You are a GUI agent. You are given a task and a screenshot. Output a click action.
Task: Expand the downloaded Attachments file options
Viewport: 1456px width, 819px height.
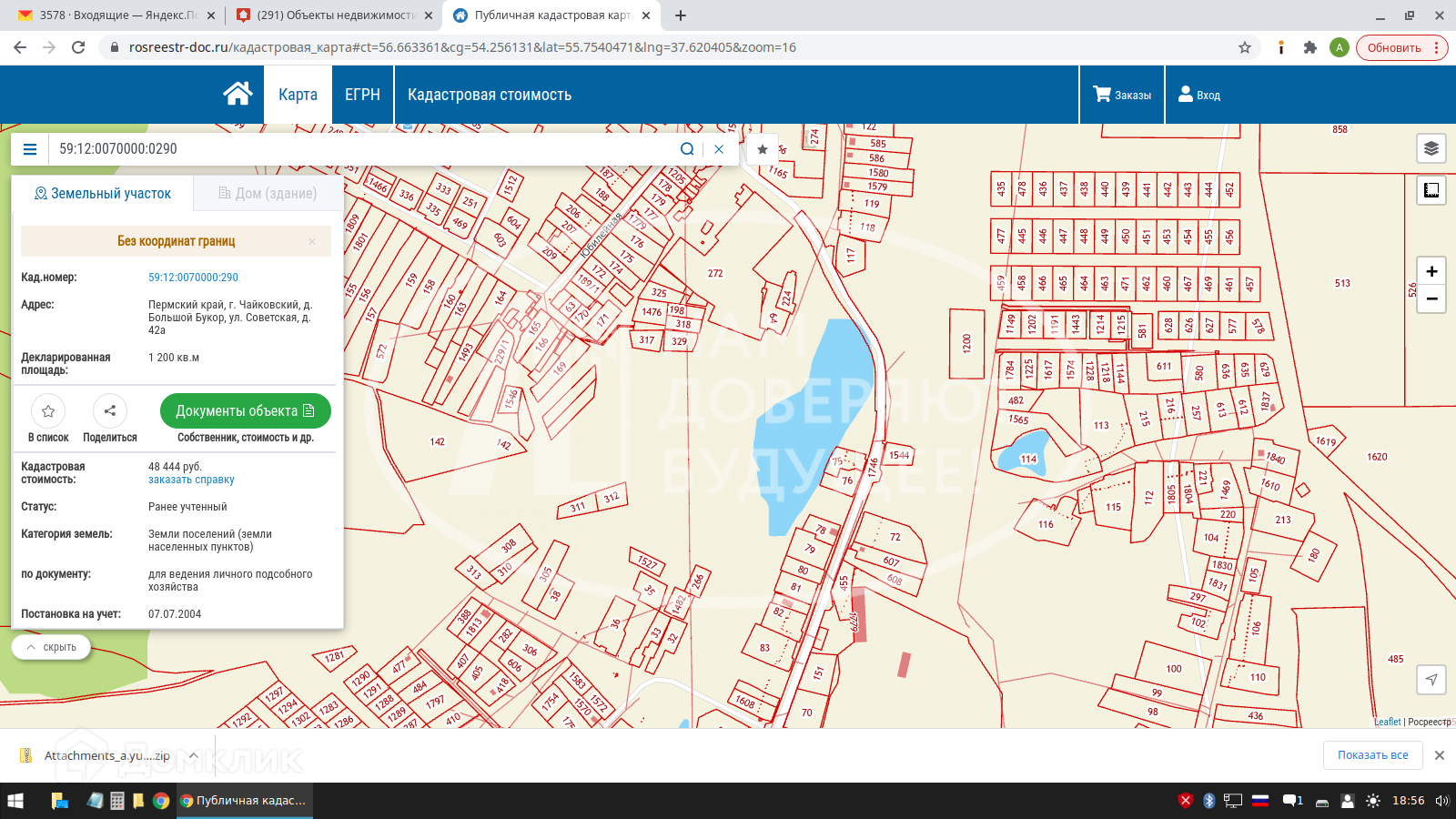coord(193,755)
